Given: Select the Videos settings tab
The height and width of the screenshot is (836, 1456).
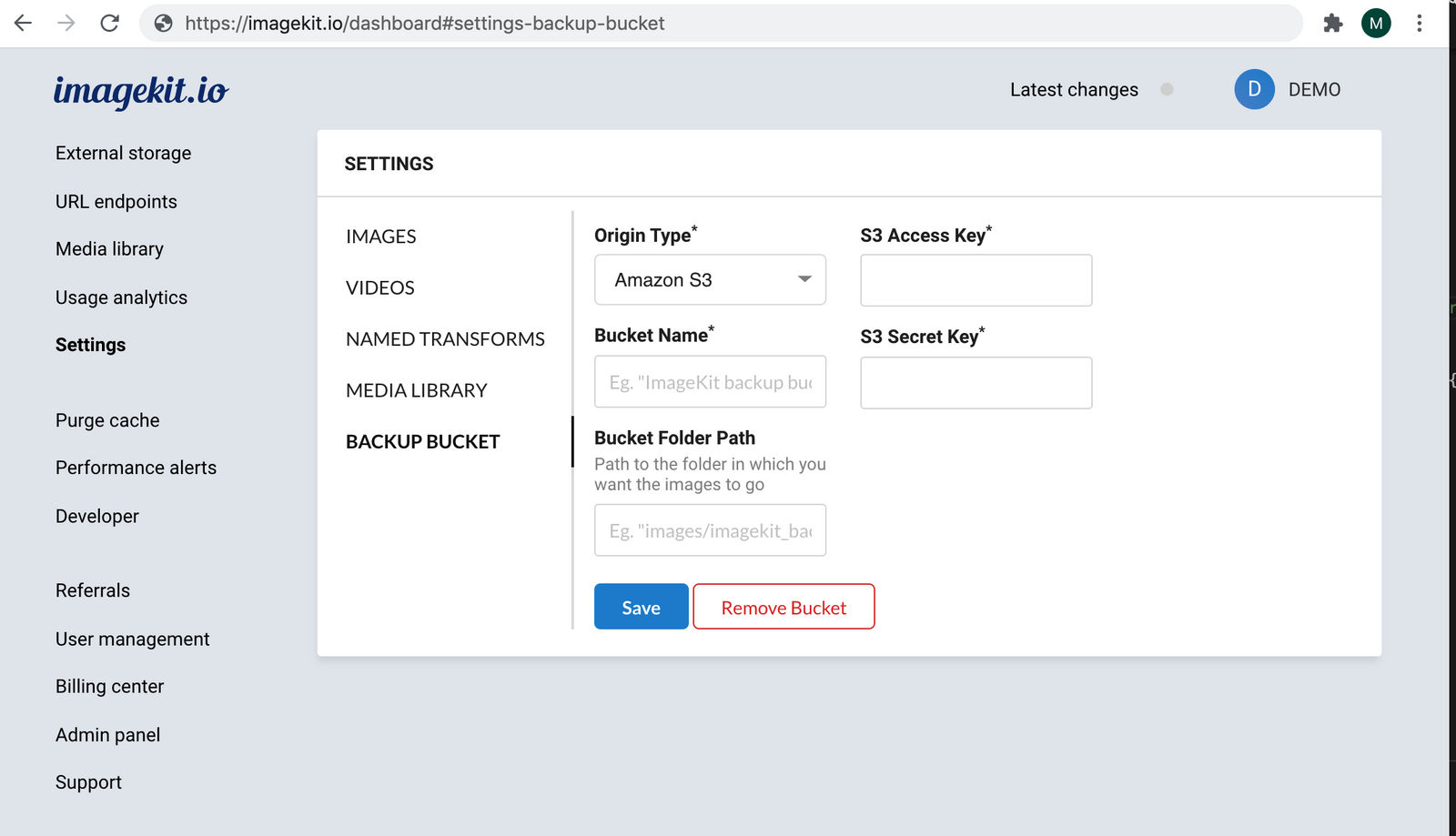Looking at the screenshot, I should coord(379,288).
